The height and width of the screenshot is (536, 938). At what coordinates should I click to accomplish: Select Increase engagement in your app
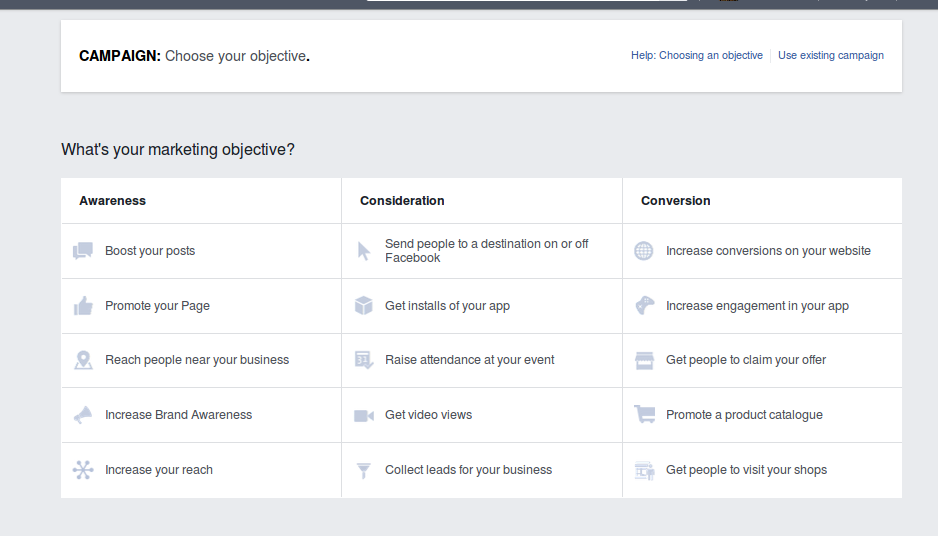[757, 306]
